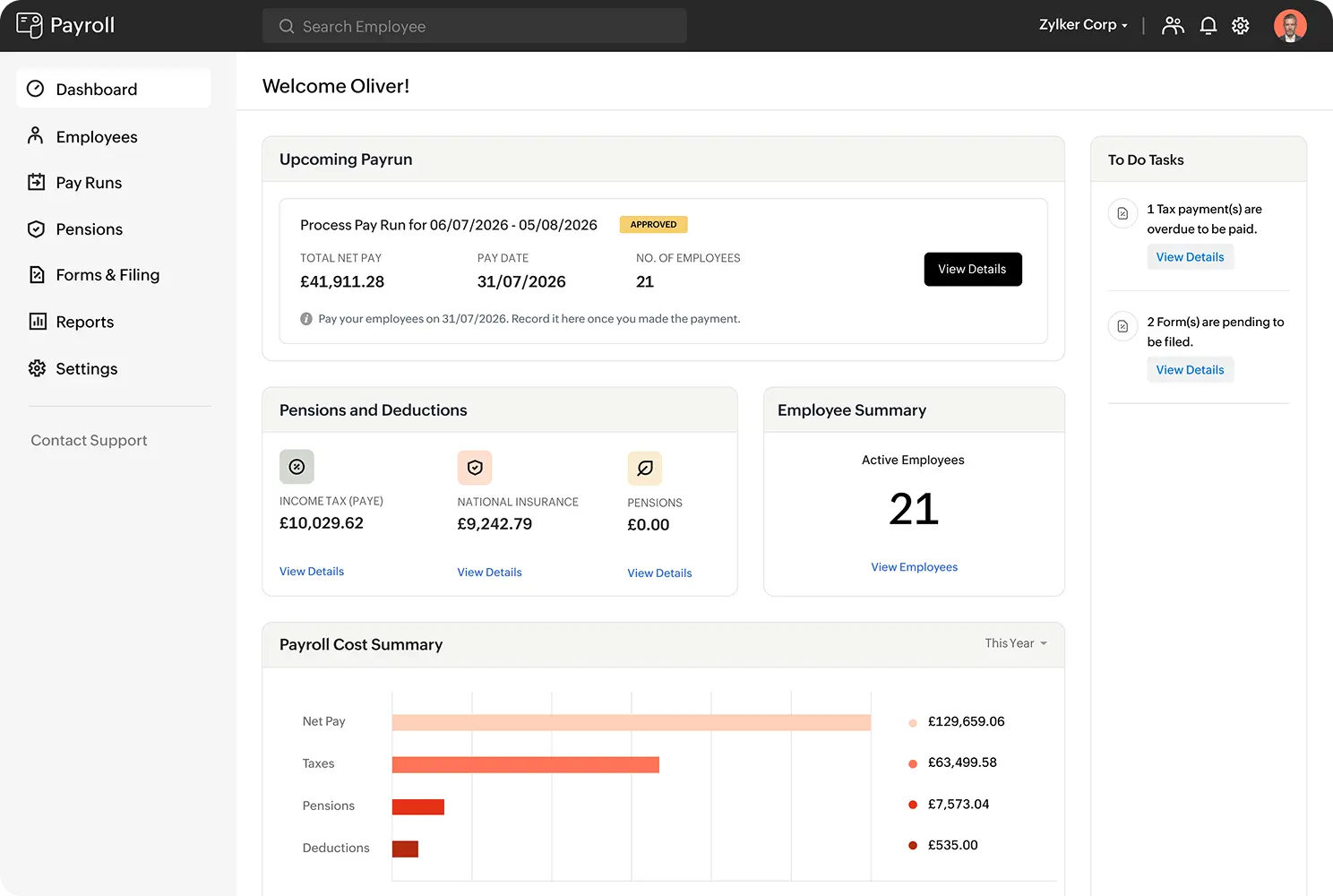Click the search magnifier icon
The image size is (1333, 896).
pos(287,27)
